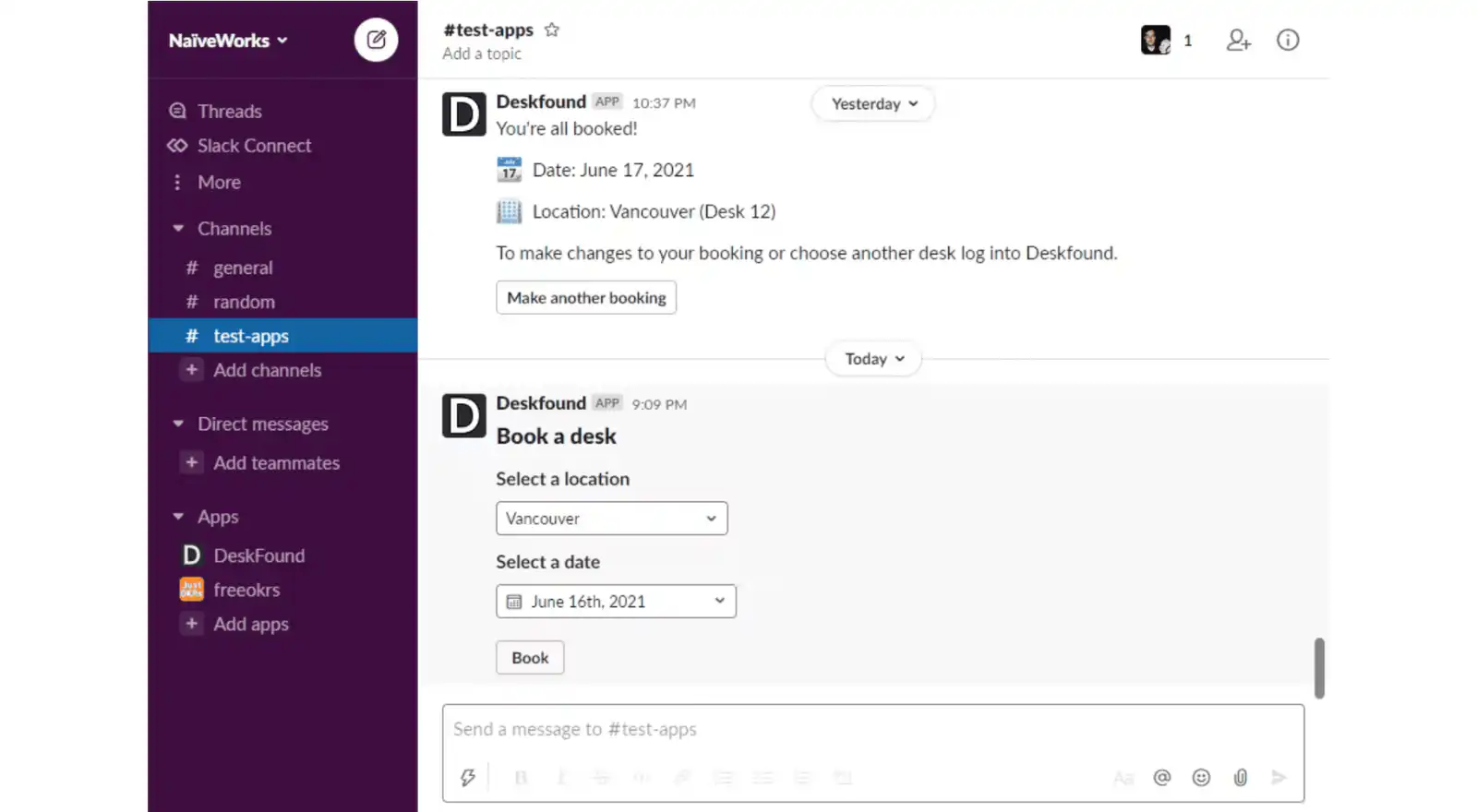The height and width of the screenshot is (812, 1477).
Task: Click the strikethrough formatting icon
Action: tap(601, 778)
